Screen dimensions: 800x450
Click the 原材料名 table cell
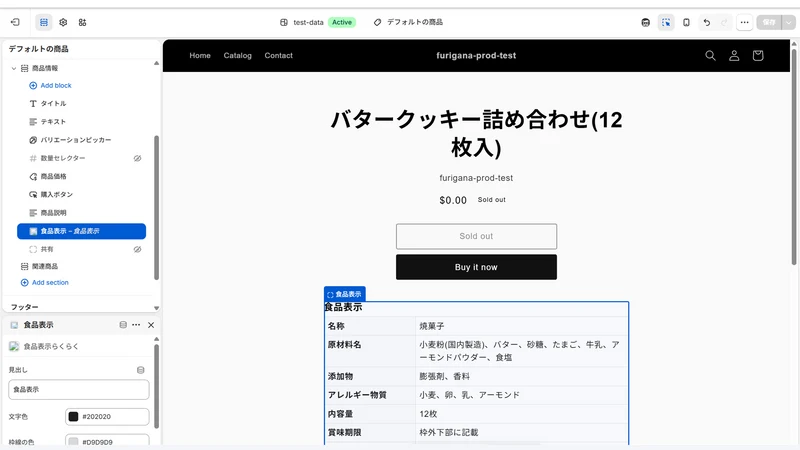(370, 351)
